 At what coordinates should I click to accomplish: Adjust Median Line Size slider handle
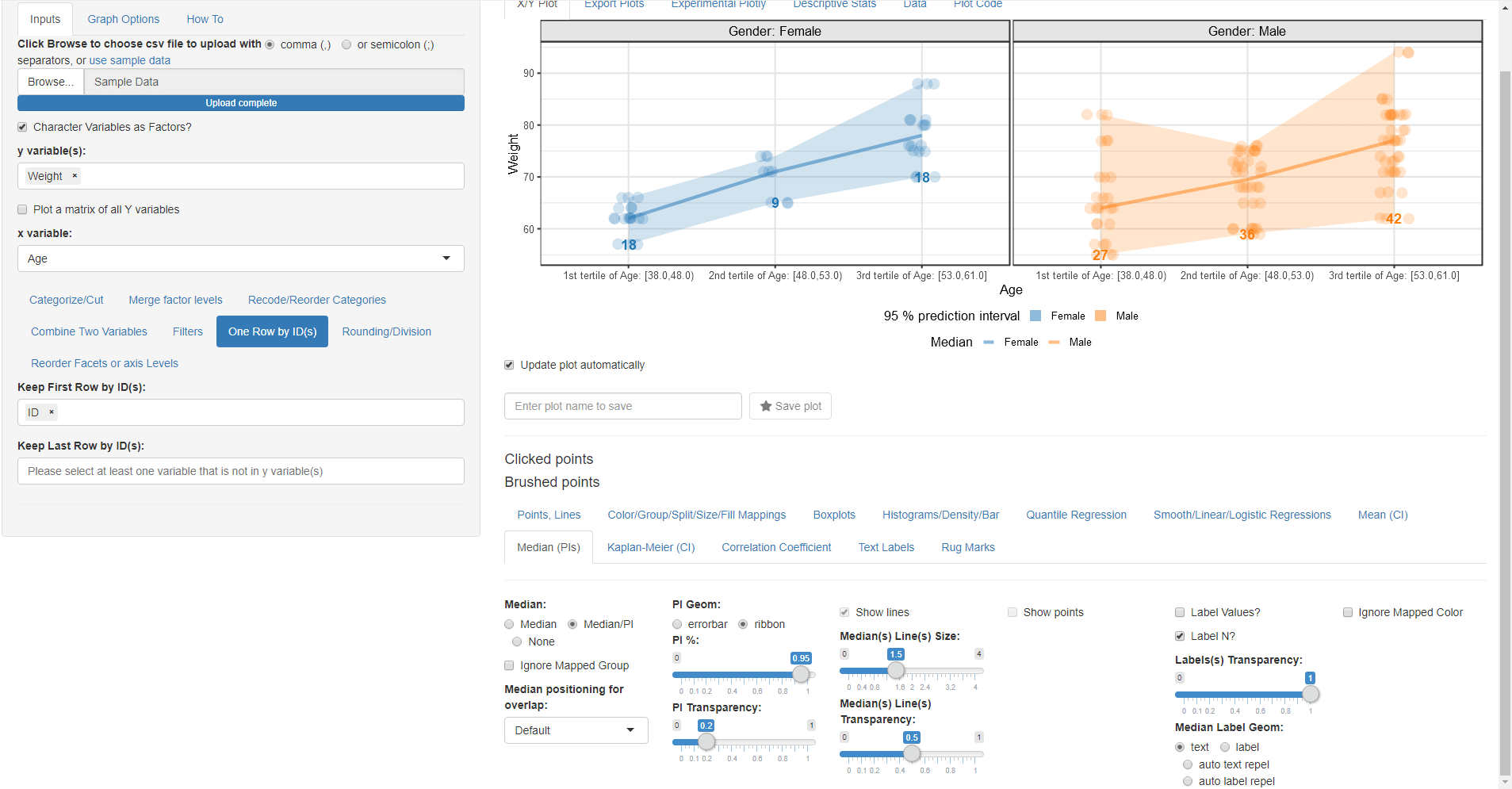(x=896, y=670)
